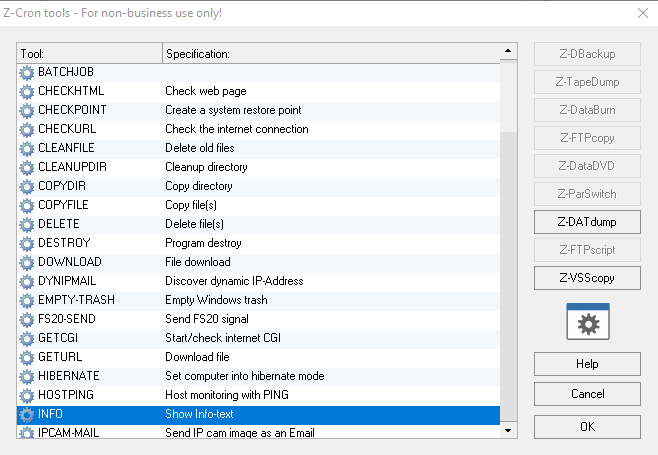The height and width of the screenshot is (455, 658).
Task: Confirm selection with OK
Action: (x=587, y=427)
